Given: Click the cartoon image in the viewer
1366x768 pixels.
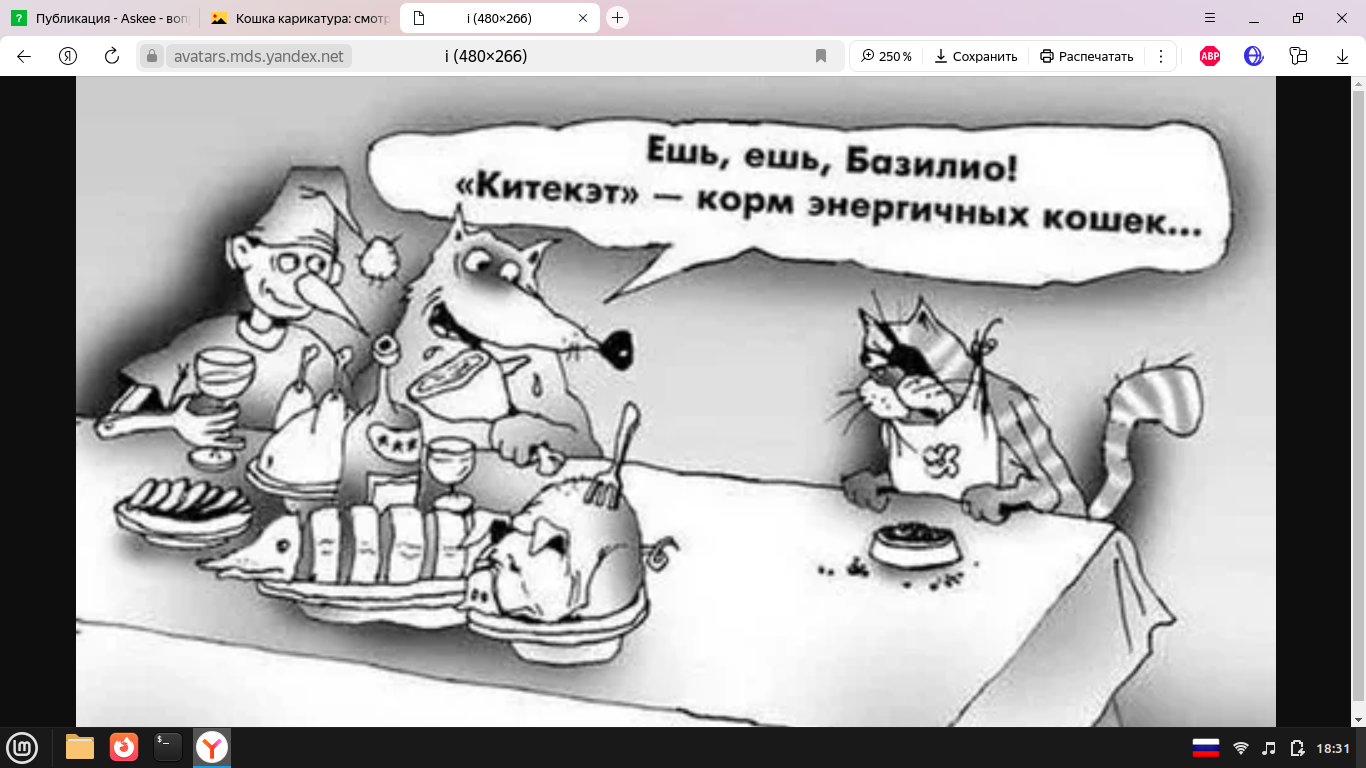Looking at the screenshot, I should tap(676, 402).
